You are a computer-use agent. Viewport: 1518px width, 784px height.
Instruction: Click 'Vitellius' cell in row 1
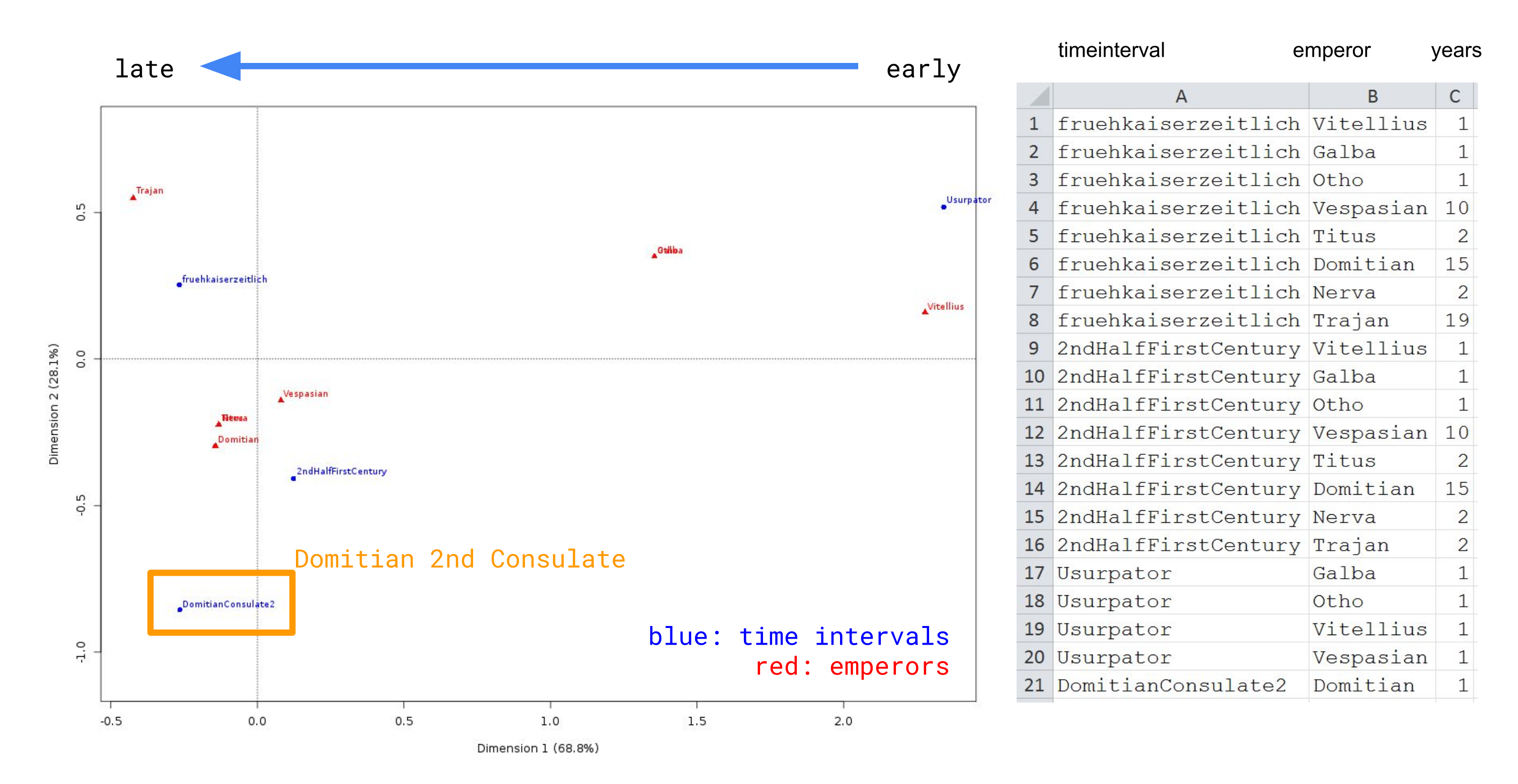tap(1373, 124)
